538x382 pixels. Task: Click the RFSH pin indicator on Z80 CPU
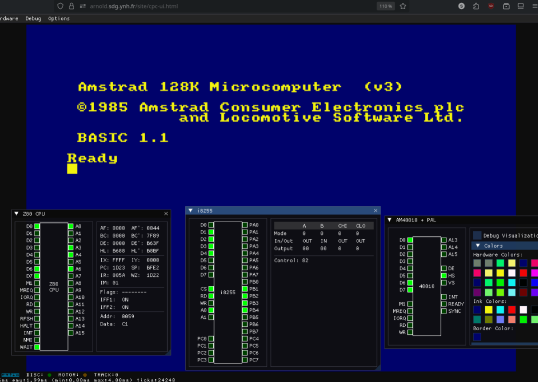pos(37,319)
